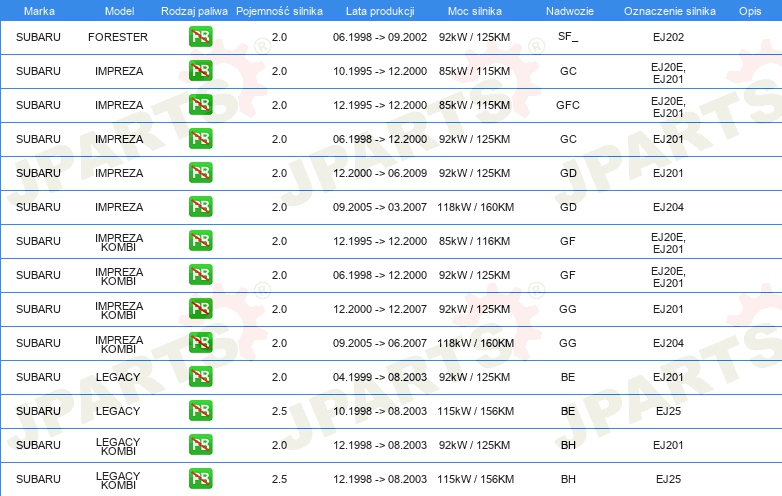Select the date range 12.2000 -> 06.2009
The image size is (782, 496).
[380, 173]
